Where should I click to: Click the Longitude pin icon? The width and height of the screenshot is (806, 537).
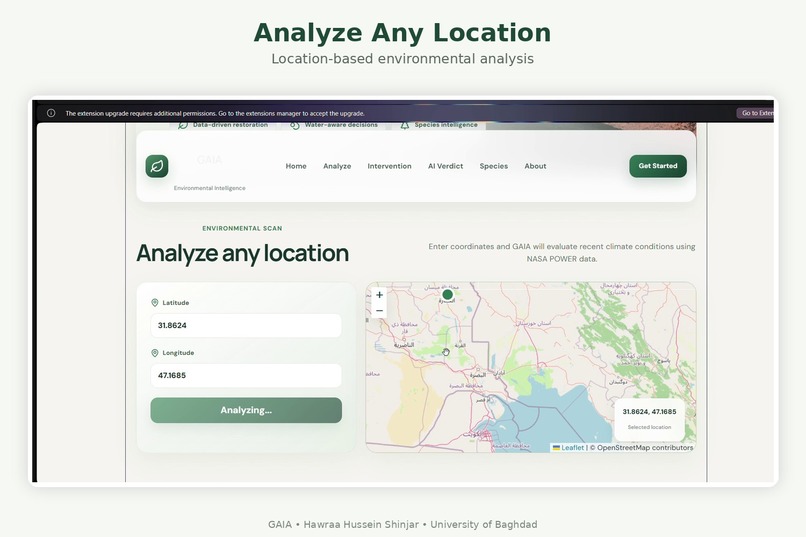155,353
